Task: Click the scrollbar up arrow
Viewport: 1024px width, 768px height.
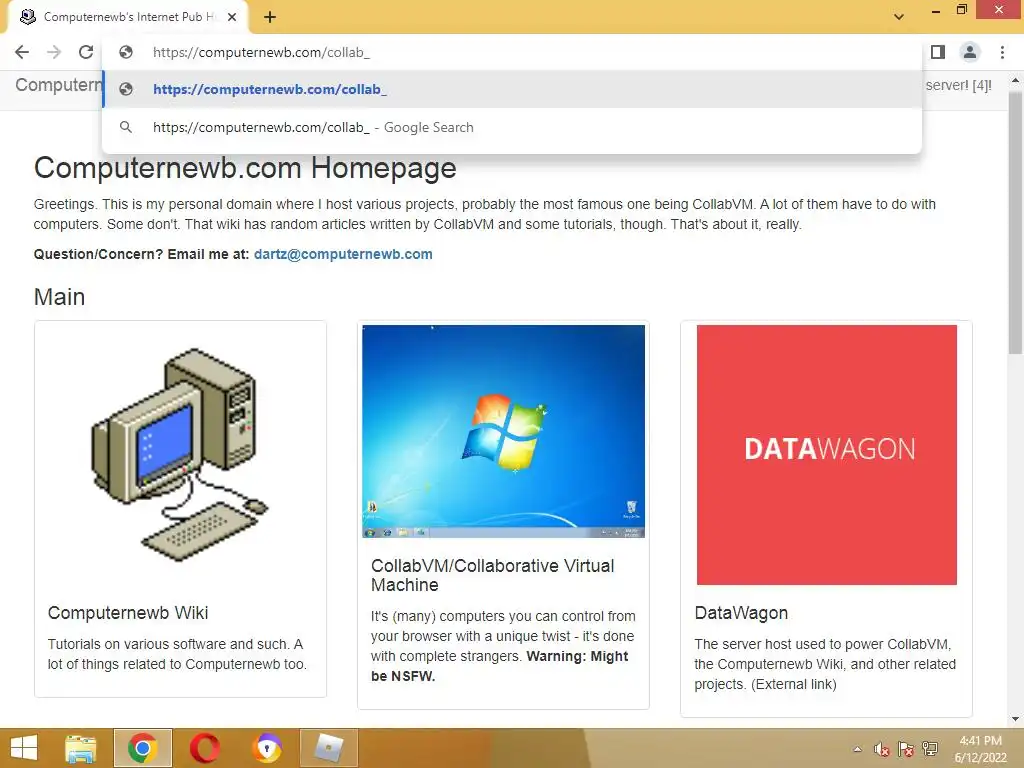Action: click(x=1015, y=80)
